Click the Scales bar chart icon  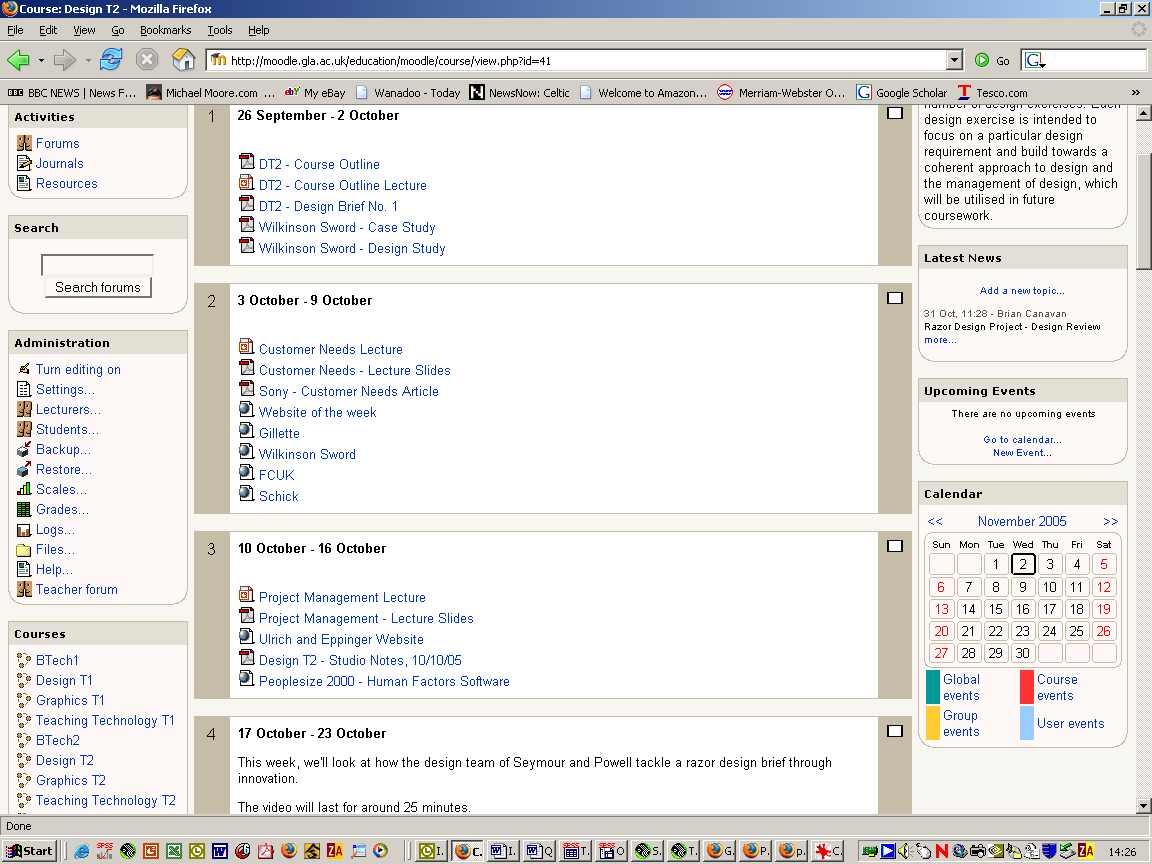pyautogui.click(x=24, y=489)
